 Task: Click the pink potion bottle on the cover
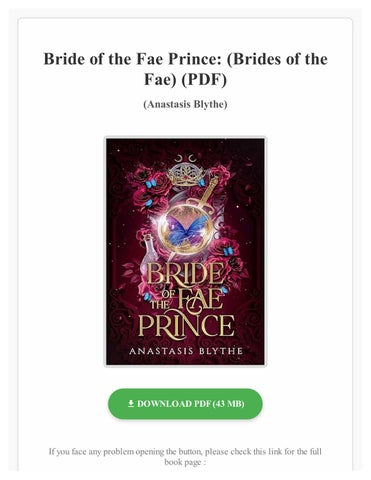click(148, 255)
